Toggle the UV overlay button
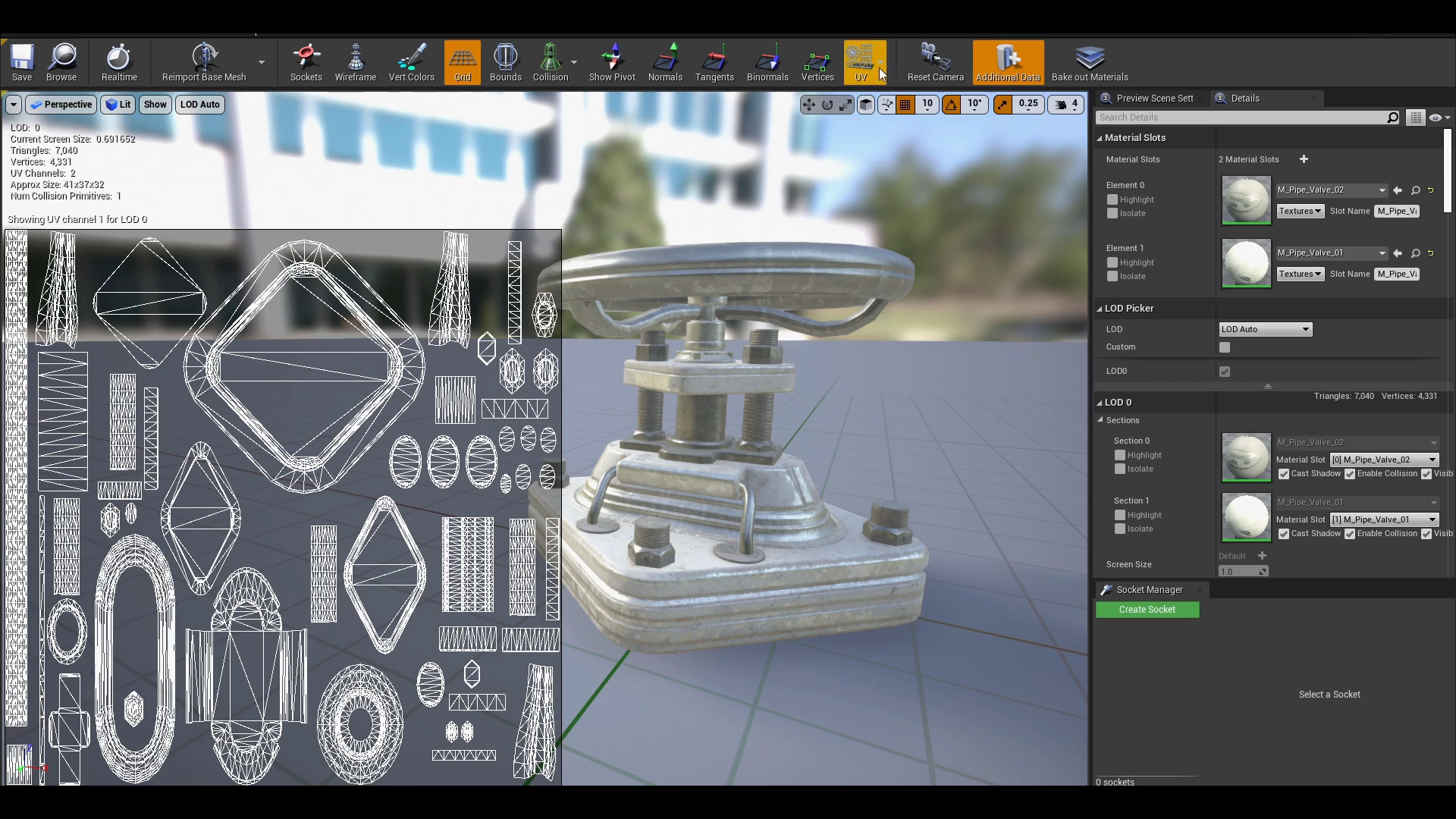 pyautogui.click(x=861, y=62)
